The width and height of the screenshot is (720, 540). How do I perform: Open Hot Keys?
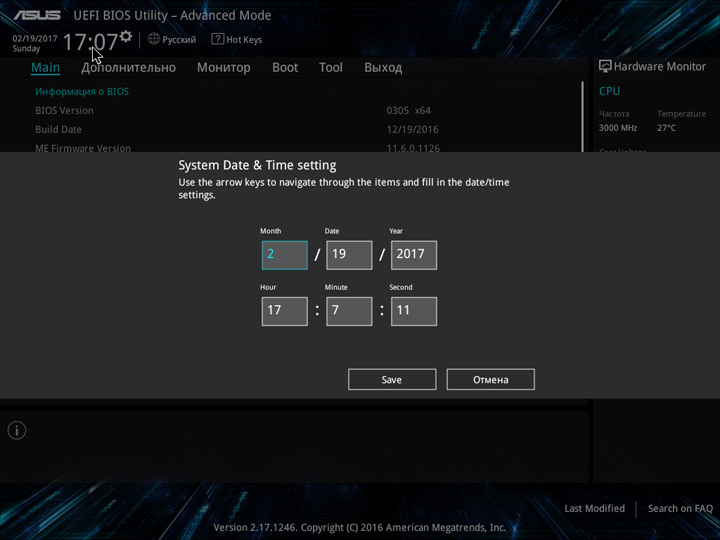point(244,40)
